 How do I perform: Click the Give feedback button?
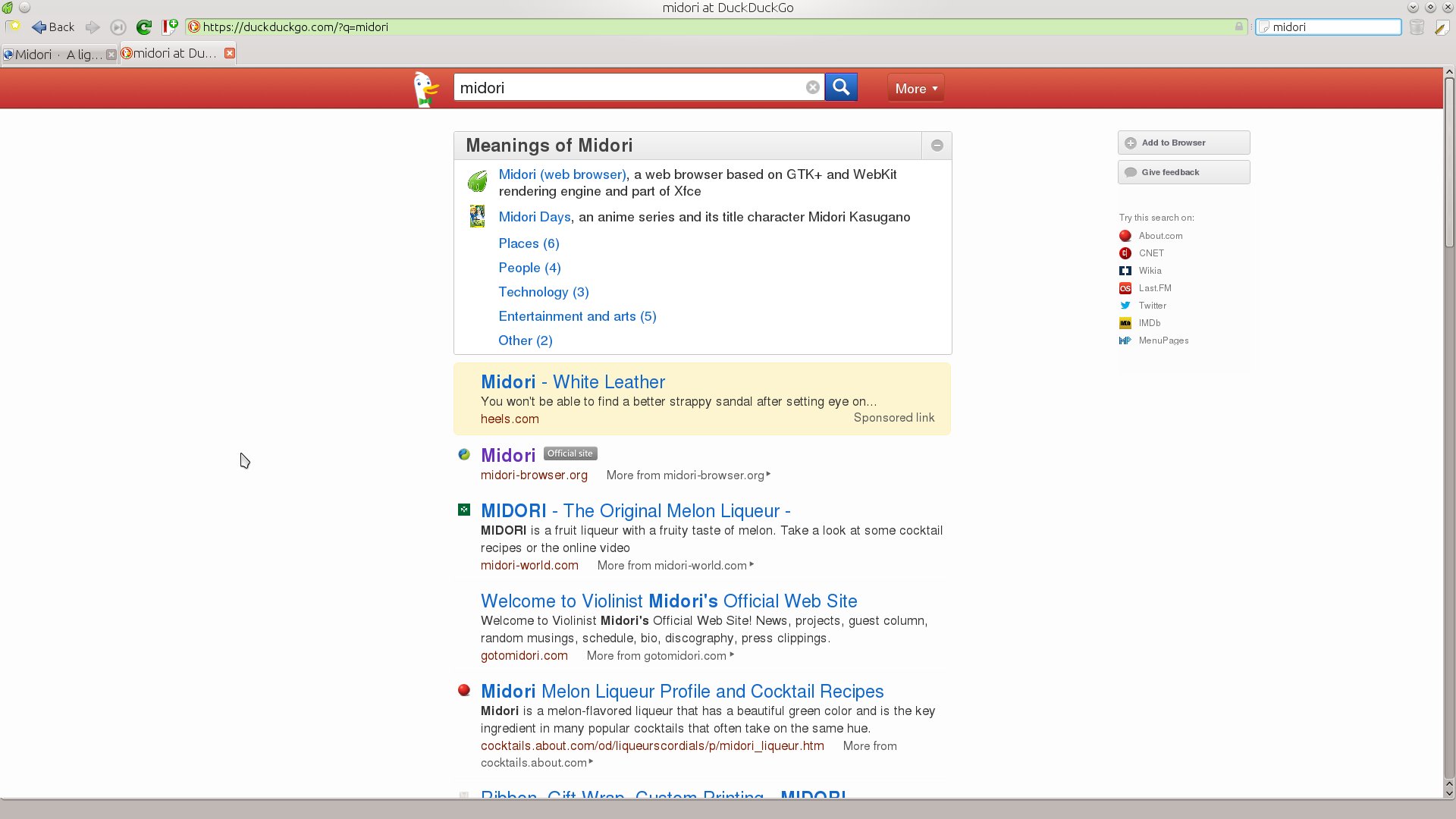point(1183,172)
